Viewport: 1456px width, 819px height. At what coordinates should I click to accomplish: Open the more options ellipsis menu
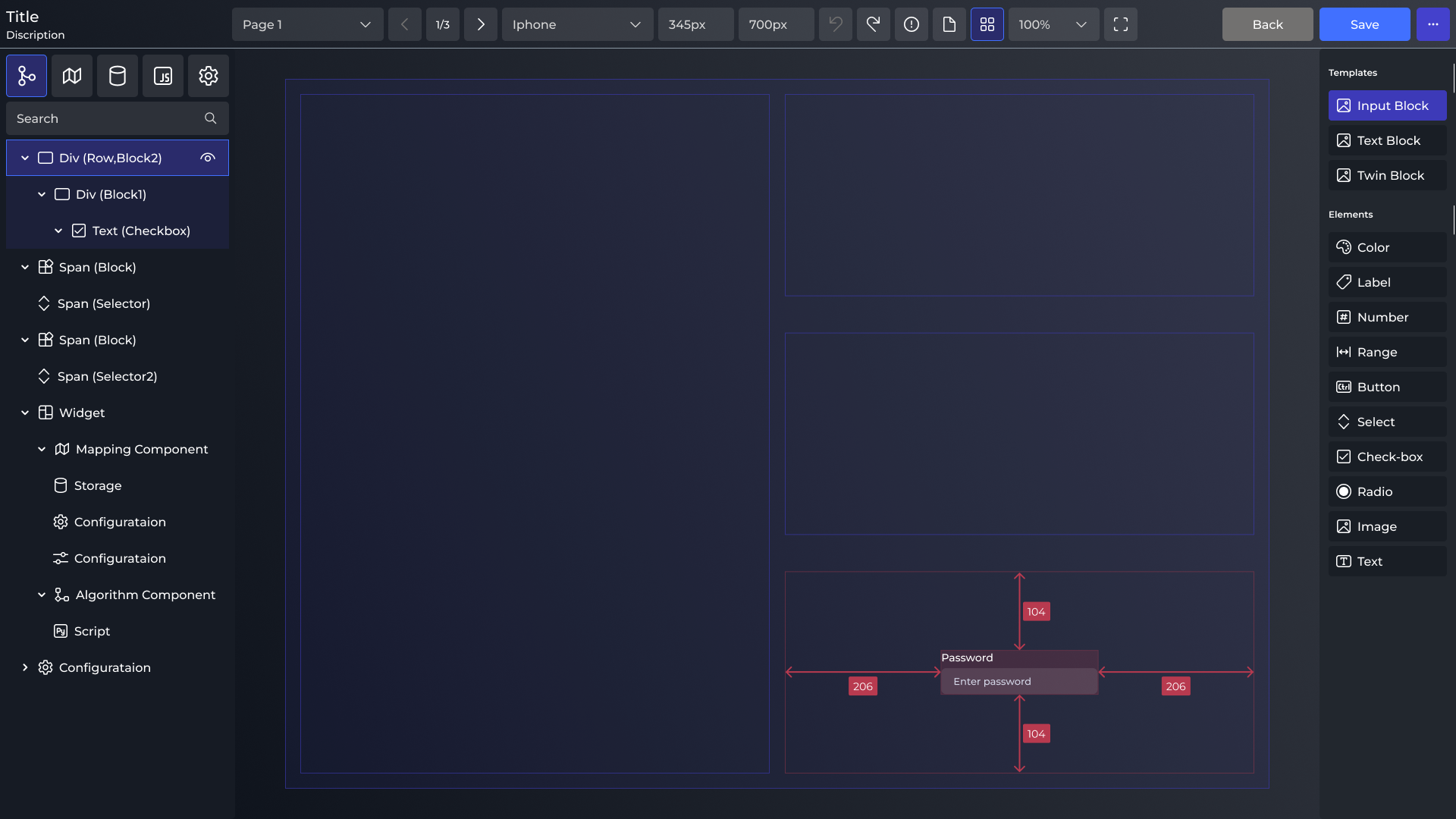[1433, 24]
